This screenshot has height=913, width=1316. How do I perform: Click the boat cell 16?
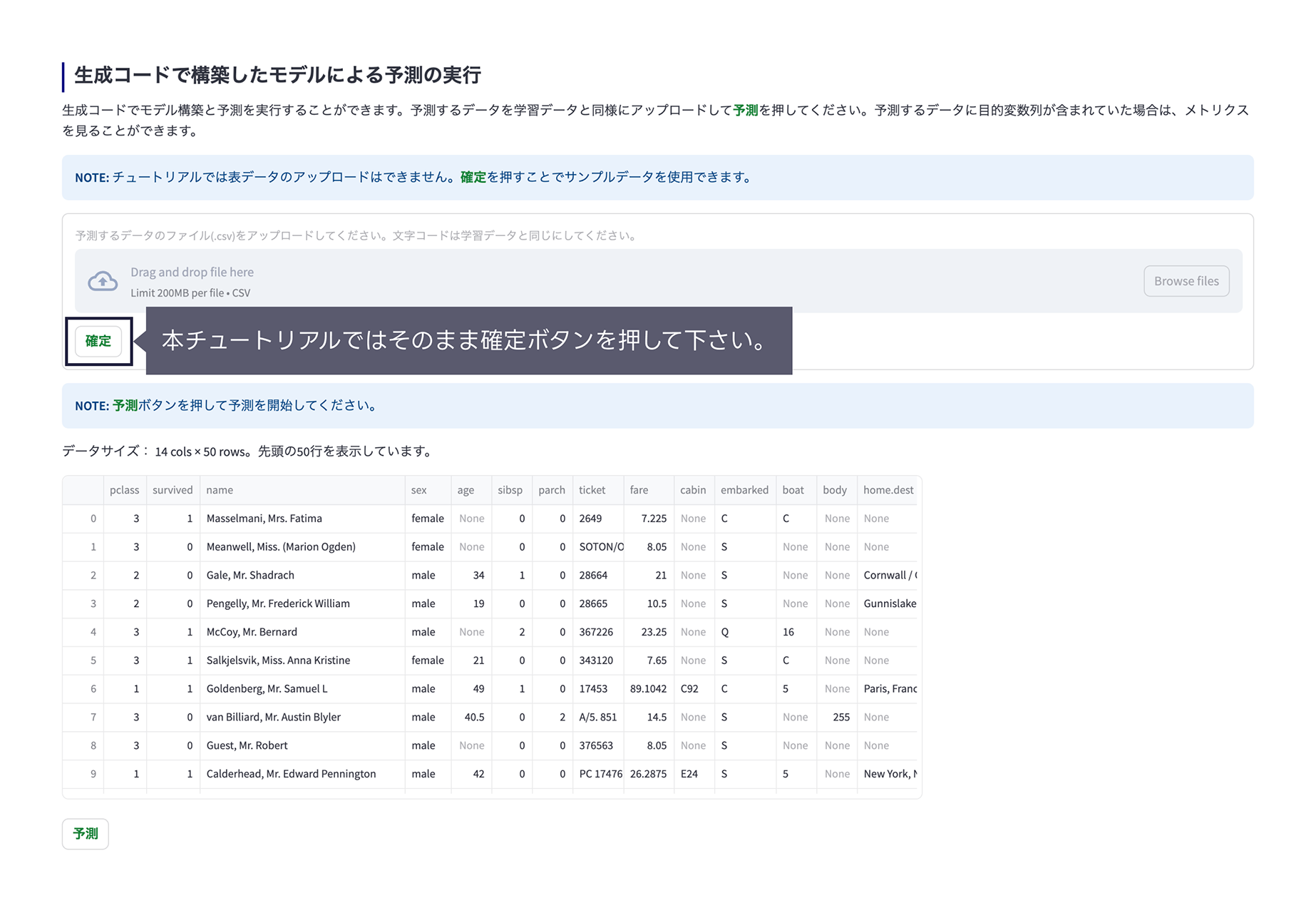pos(796,633)
